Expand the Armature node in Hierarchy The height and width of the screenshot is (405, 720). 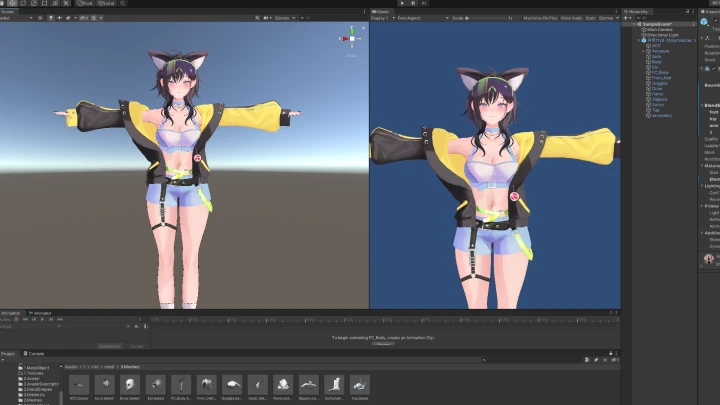click(x=644, y=51)
